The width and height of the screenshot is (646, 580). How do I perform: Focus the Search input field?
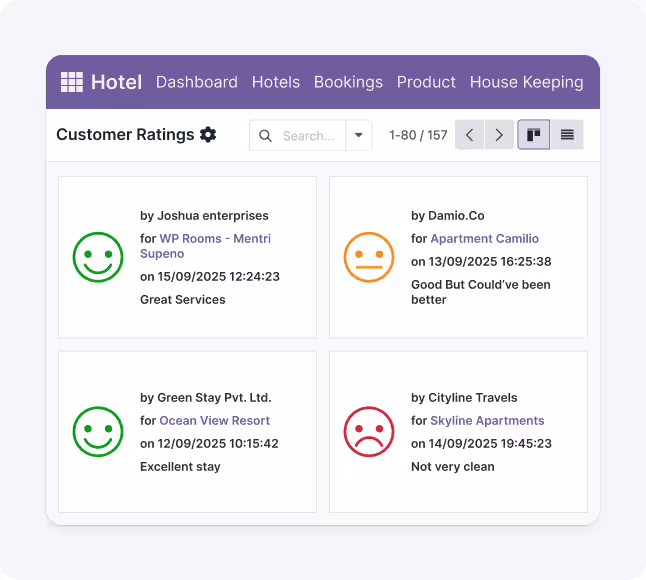click(309, 136)
